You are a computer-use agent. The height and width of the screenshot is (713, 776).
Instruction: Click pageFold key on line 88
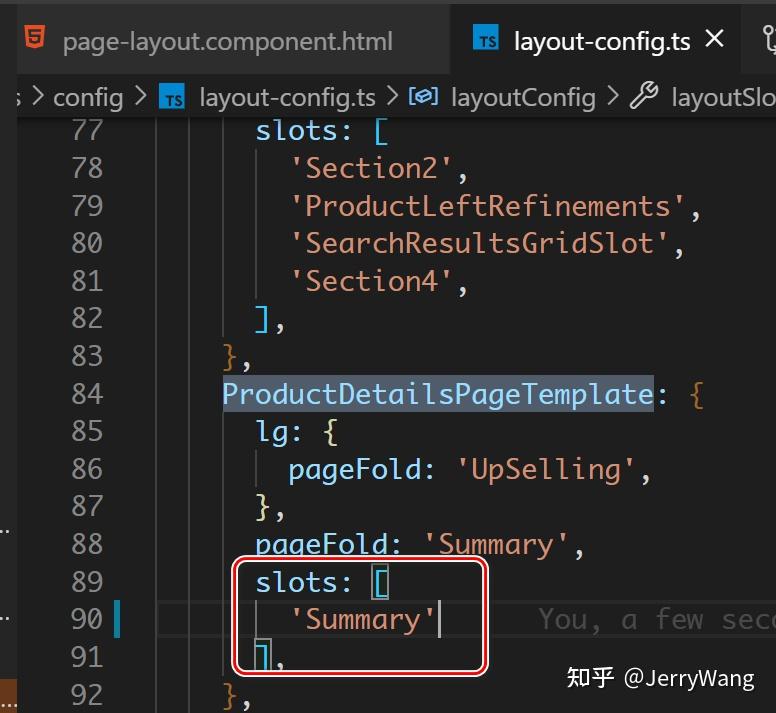tap(322, 544)
